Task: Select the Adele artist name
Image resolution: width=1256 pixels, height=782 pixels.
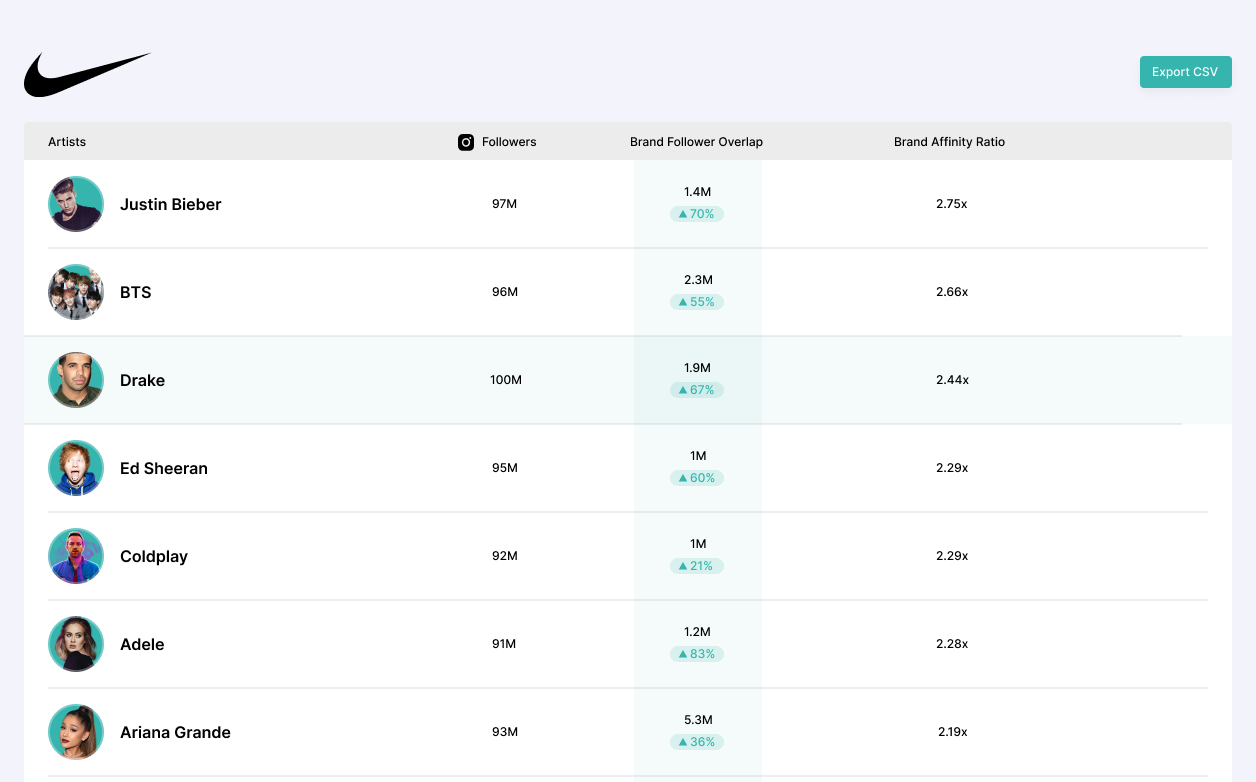Action: click(x=142, y=644)
